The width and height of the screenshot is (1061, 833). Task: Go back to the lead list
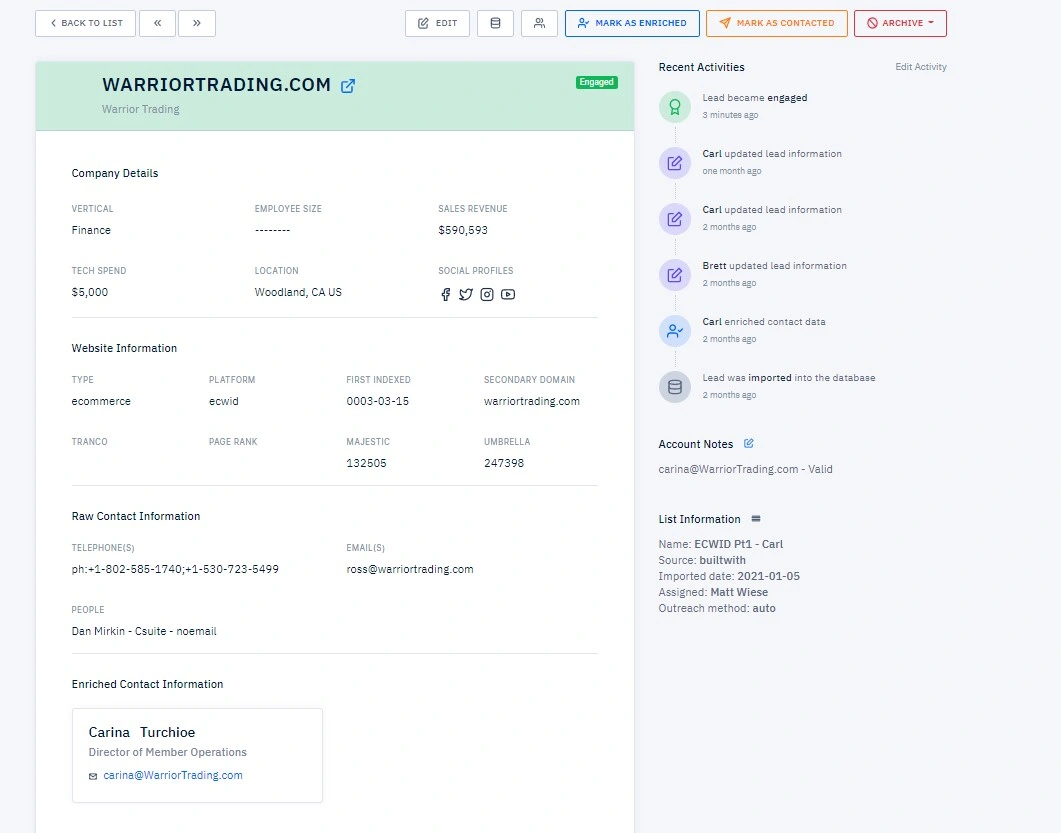click(85, 23)
